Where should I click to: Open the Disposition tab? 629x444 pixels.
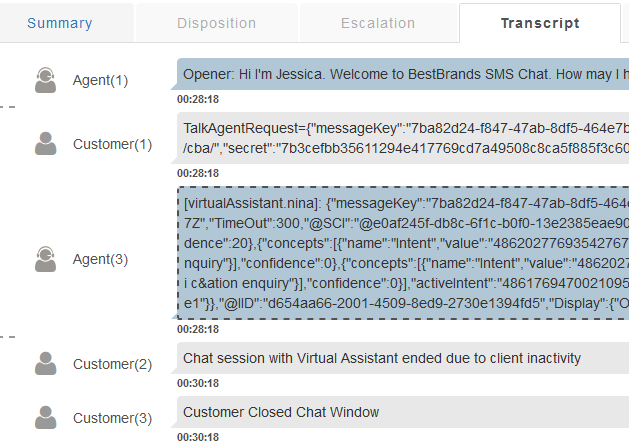tap(216, 23)
